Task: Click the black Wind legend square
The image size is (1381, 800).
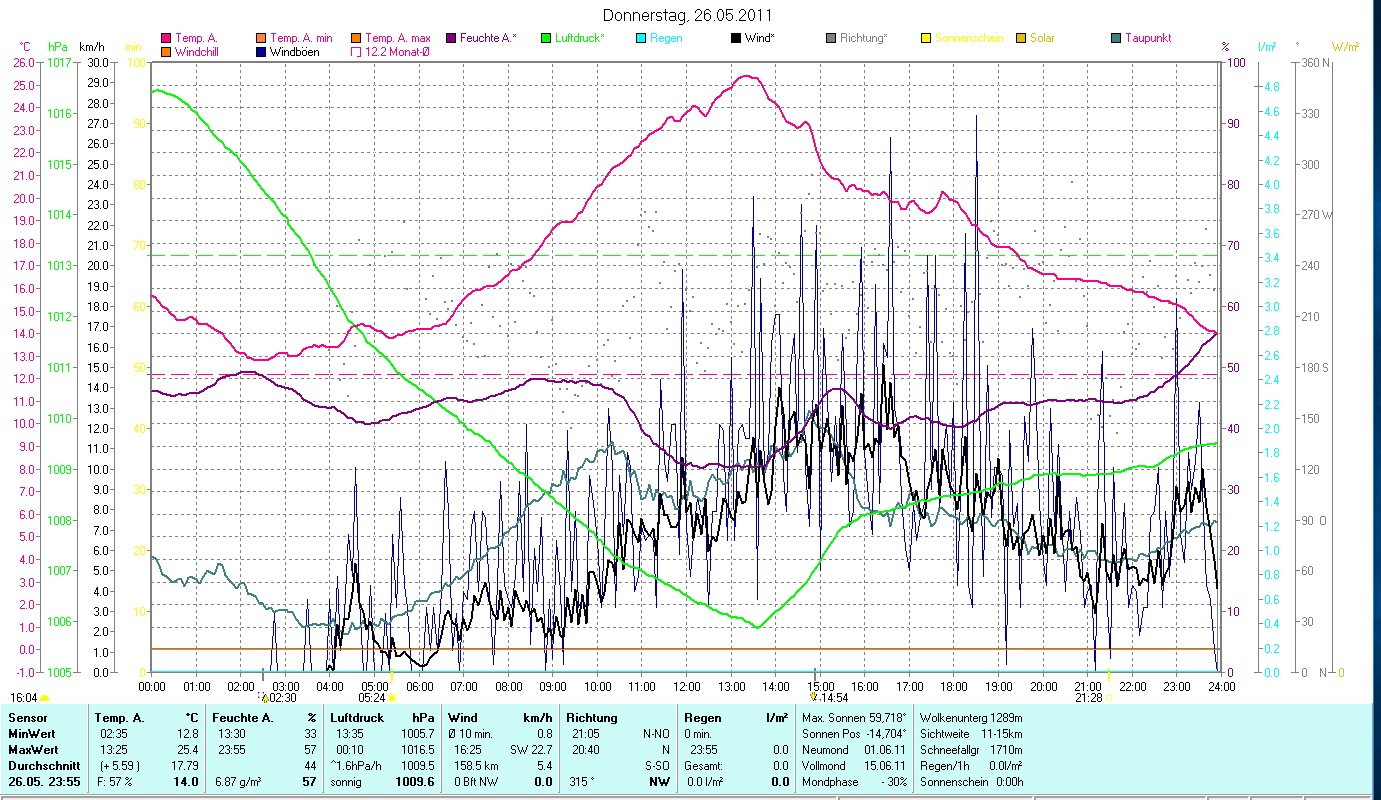Action: [736, 38]
